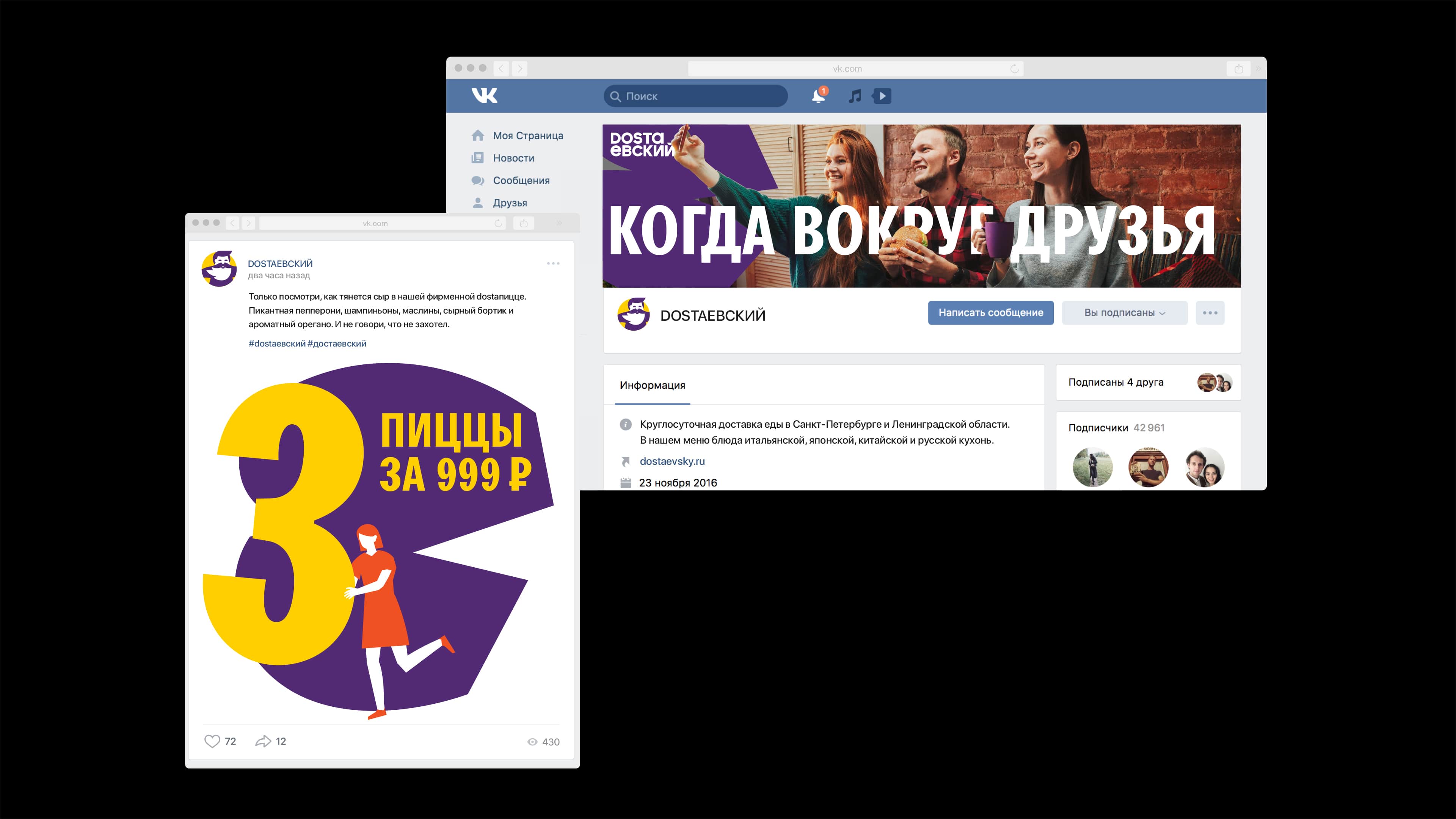Share the pizza post via arrow icon
The image size is (1456, 819).
tap(263, 741)
